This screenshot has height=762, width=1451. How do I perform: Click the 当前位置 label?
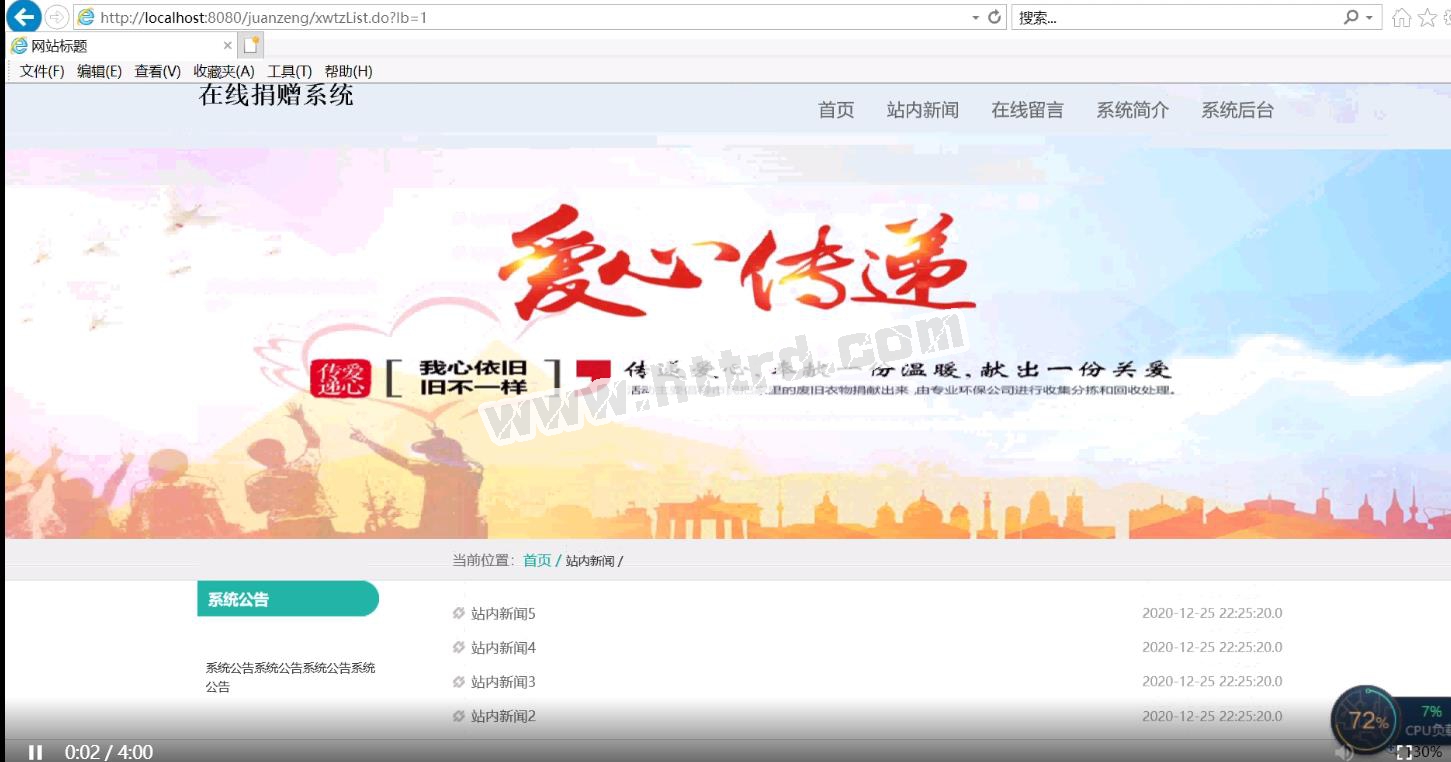(x=483, y=560)
